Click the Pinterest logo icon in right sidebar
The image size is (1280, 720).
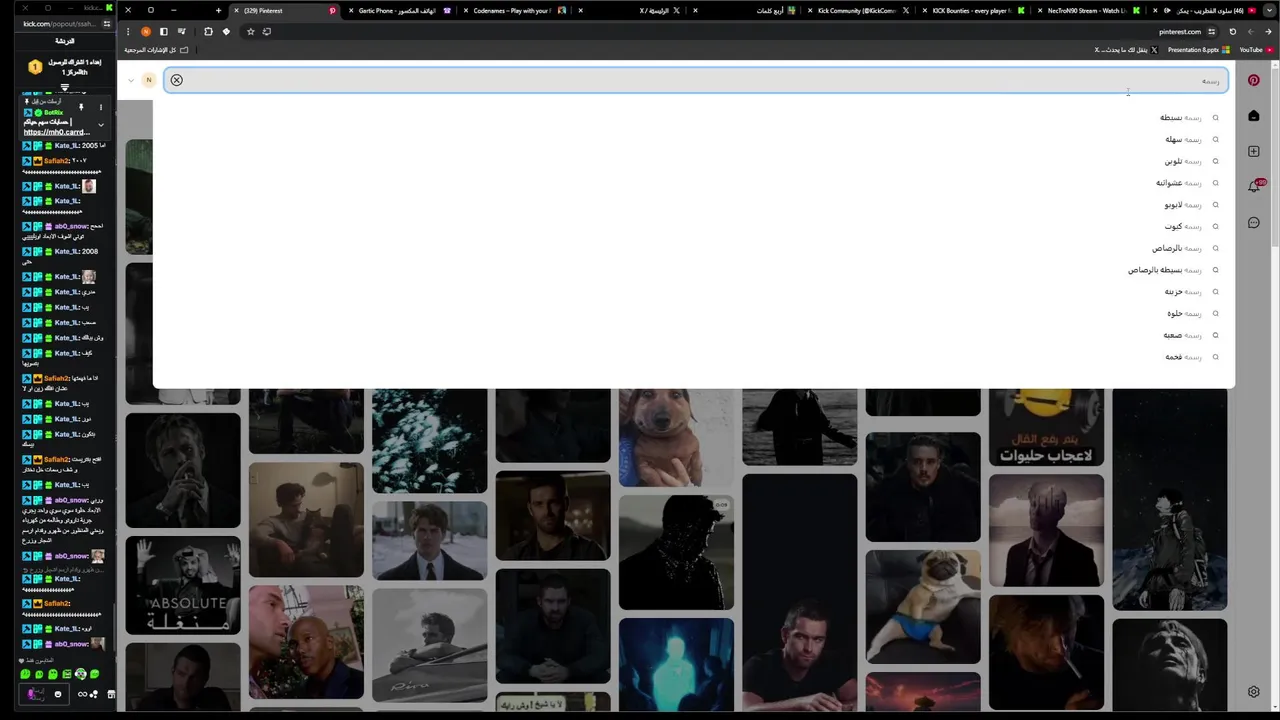pos(1253,80)
